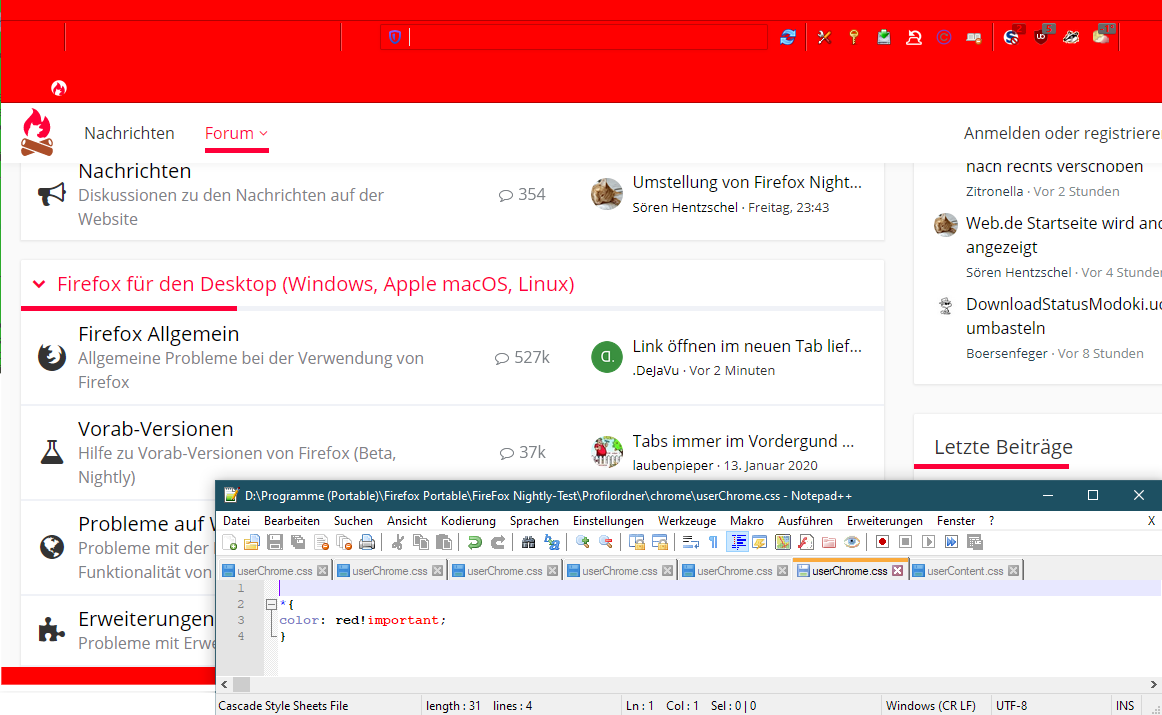Click the horizontal scrollbar left arrow in Notepad++
The height and width of the screenshot is (715, 1162).
[225, 685]
